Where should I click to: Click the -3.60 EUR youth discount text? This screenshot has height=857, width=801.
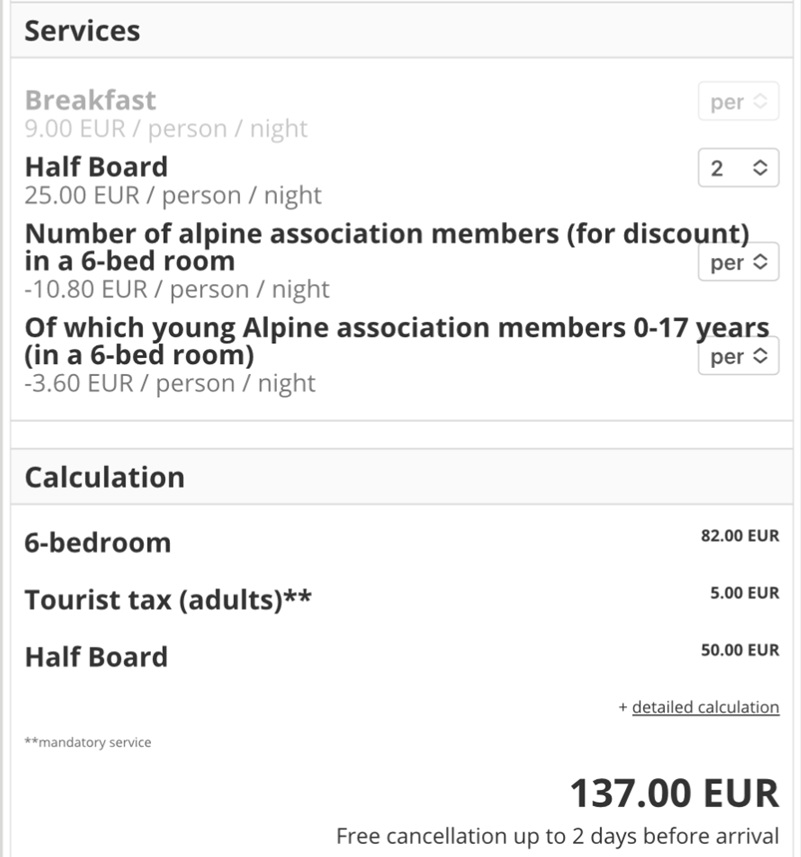click(x=170, y=384)
